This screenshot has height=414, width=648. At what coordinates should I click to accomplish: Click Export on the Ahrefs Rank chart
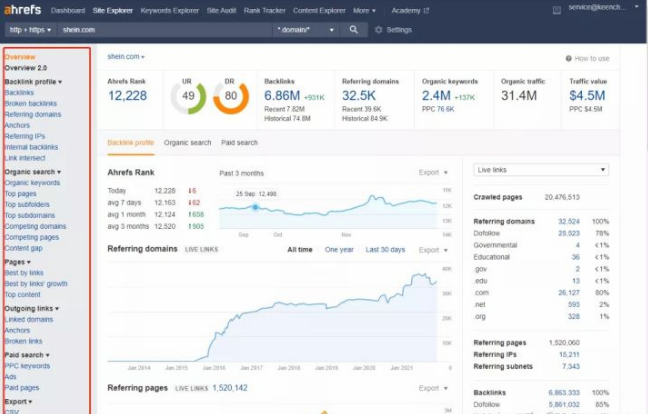(x=431, y=172)
